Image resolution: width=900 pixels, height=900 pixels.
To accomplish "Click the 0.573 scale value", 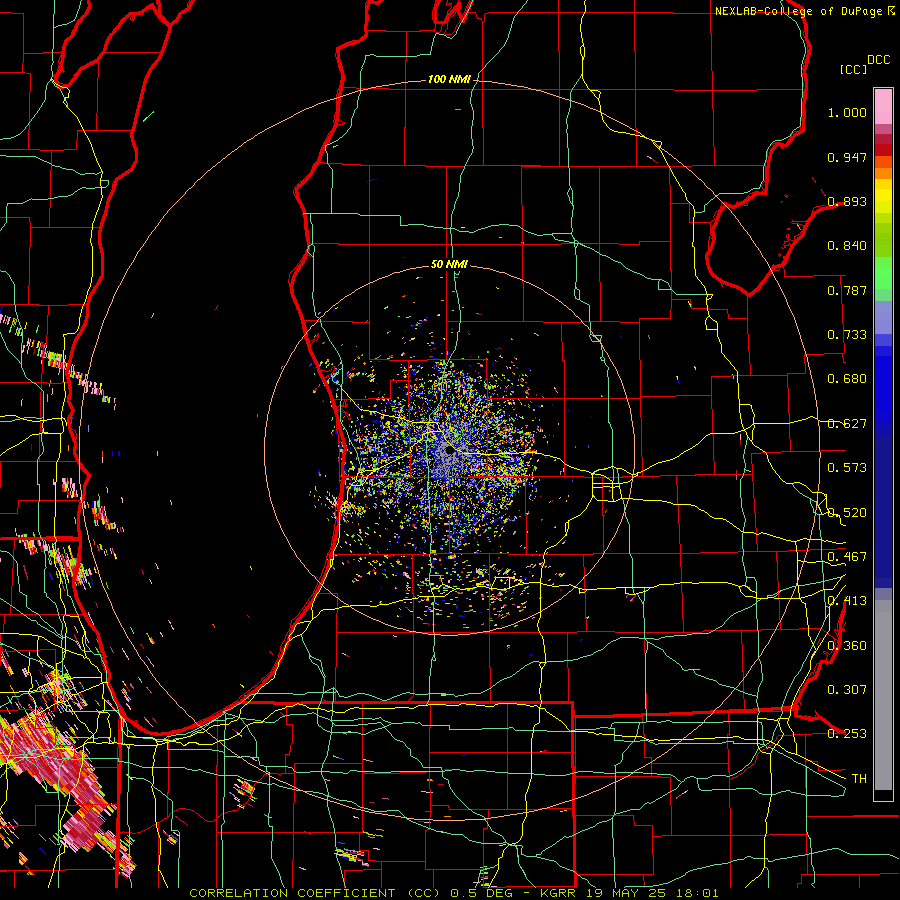I will click(x=847, y=468).
